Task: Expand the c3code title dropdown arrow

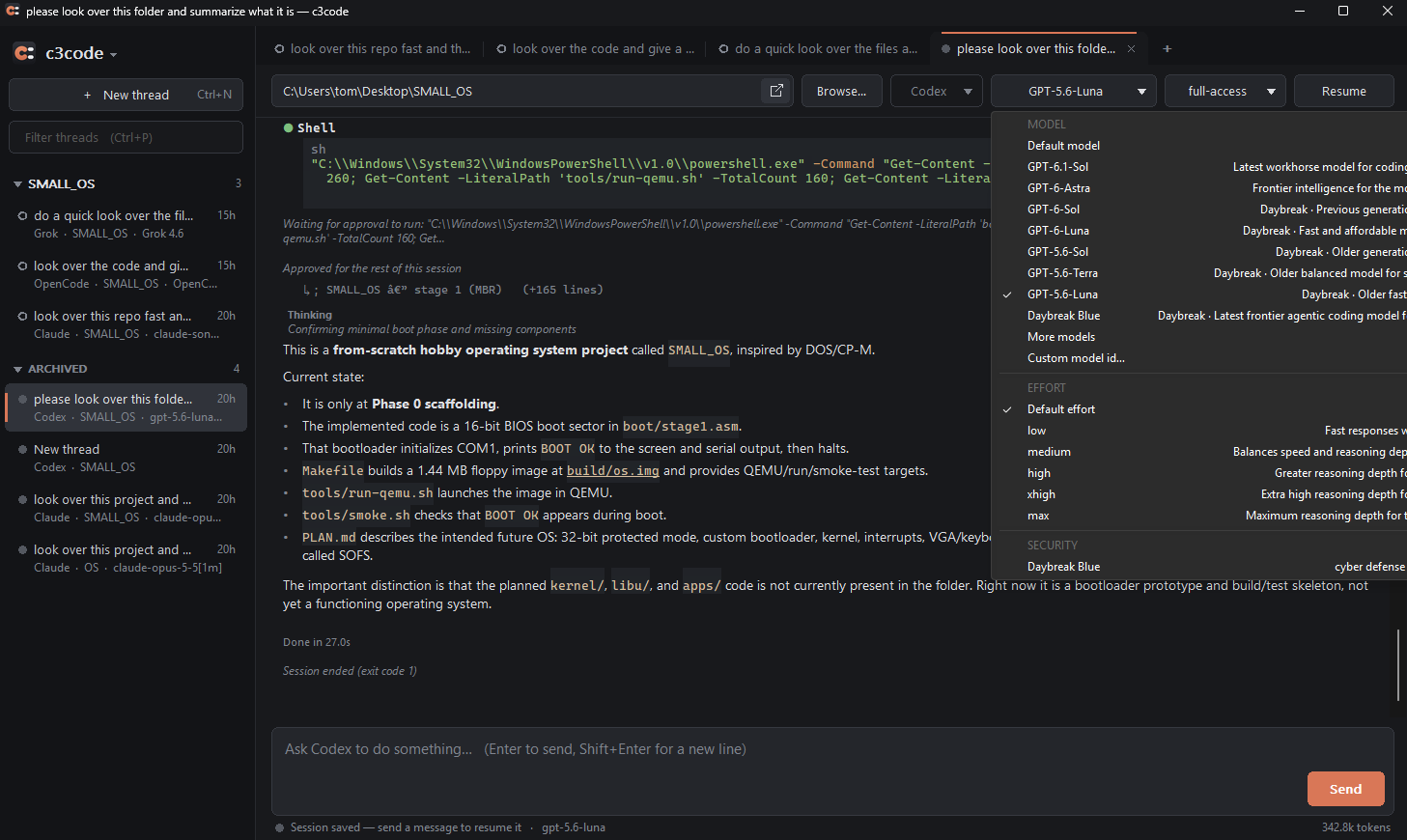Action: pos(113,55)
